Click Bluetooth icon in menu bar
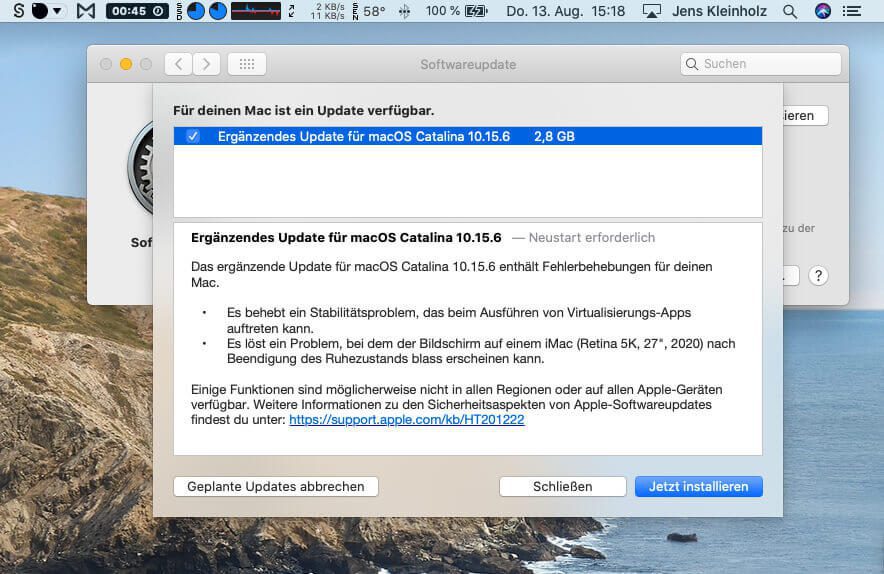 (x=404, y=11)
